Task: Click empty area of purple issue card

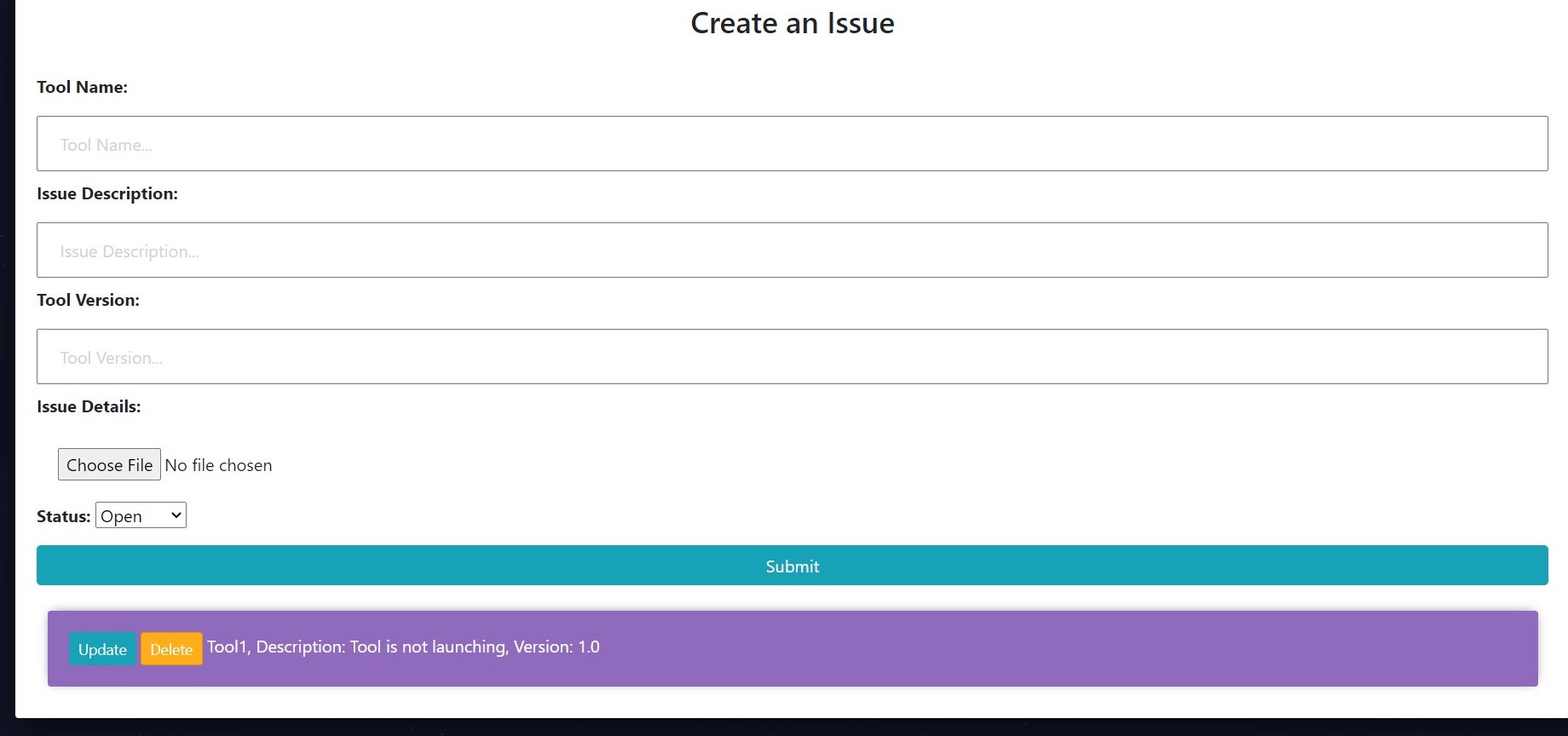Action: point(1065,649)
